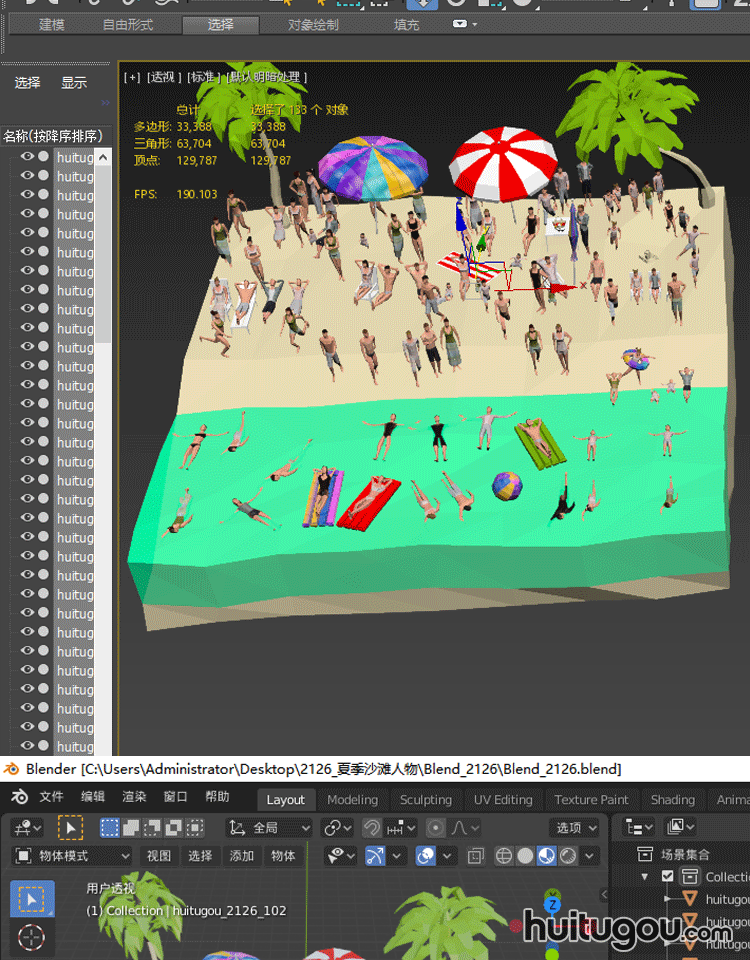Switch to solid shading mode

[525, 856]
